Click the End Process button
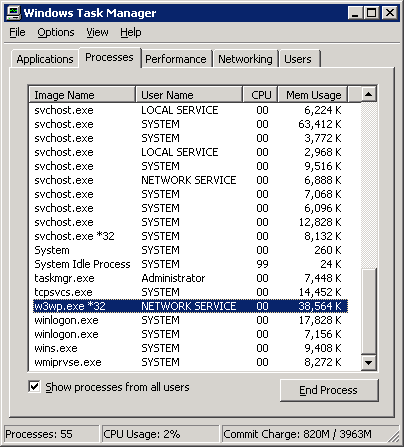 [329, 390]
